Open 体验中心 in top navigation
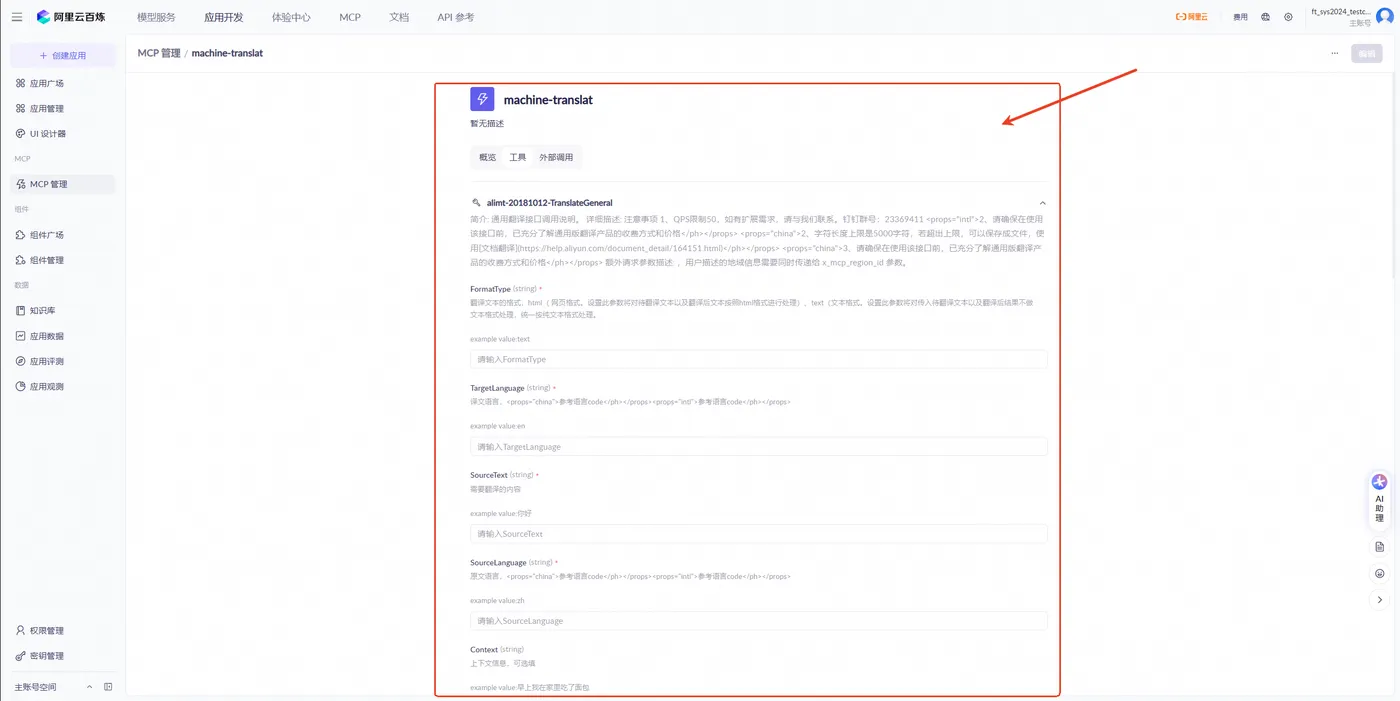Screen dimensions: 1400x701 point(291,17)
